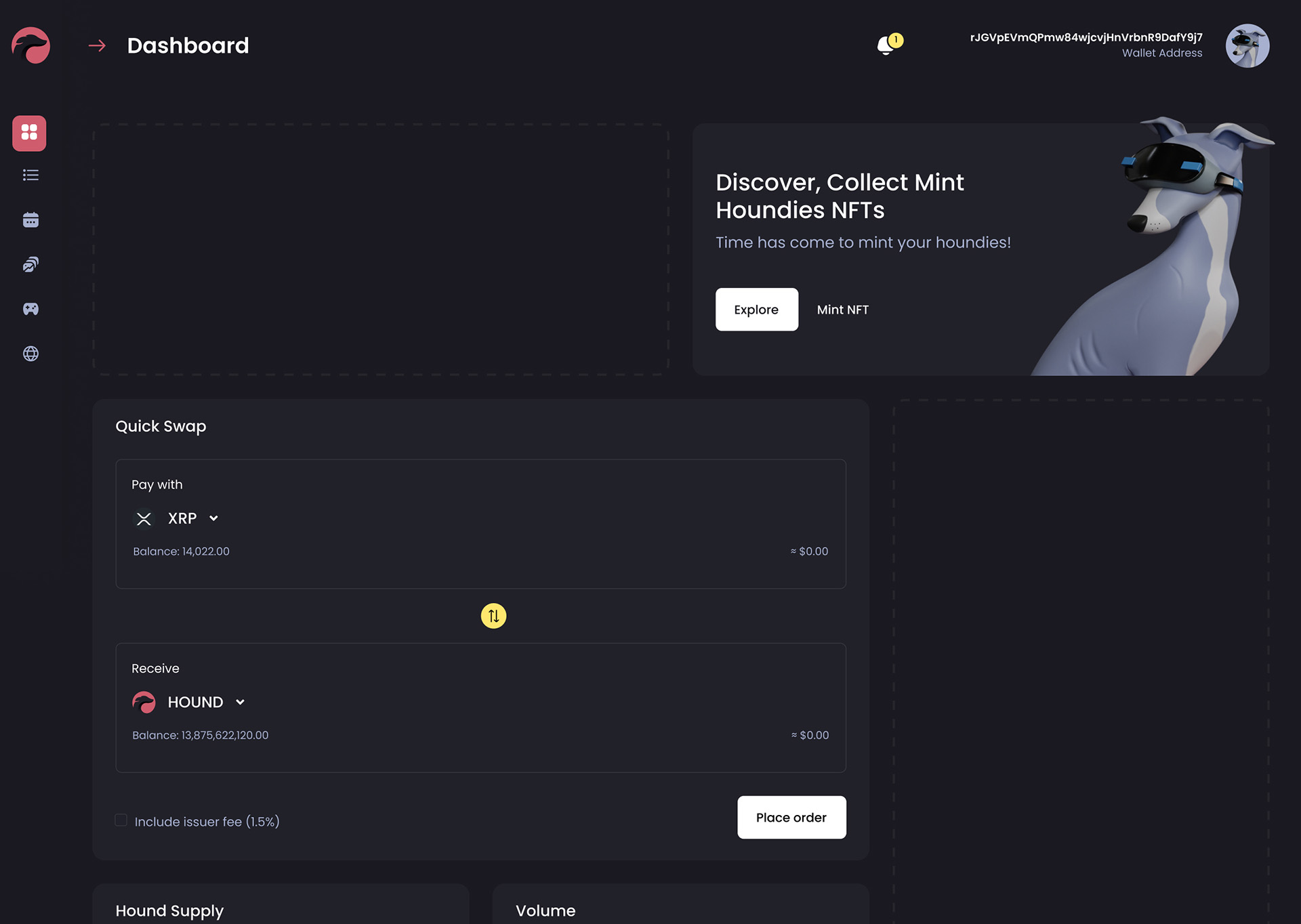This screenshot has width=1301, height=924.
Task: Enable Include issuer fee checkbox
Action: (121, 820)
